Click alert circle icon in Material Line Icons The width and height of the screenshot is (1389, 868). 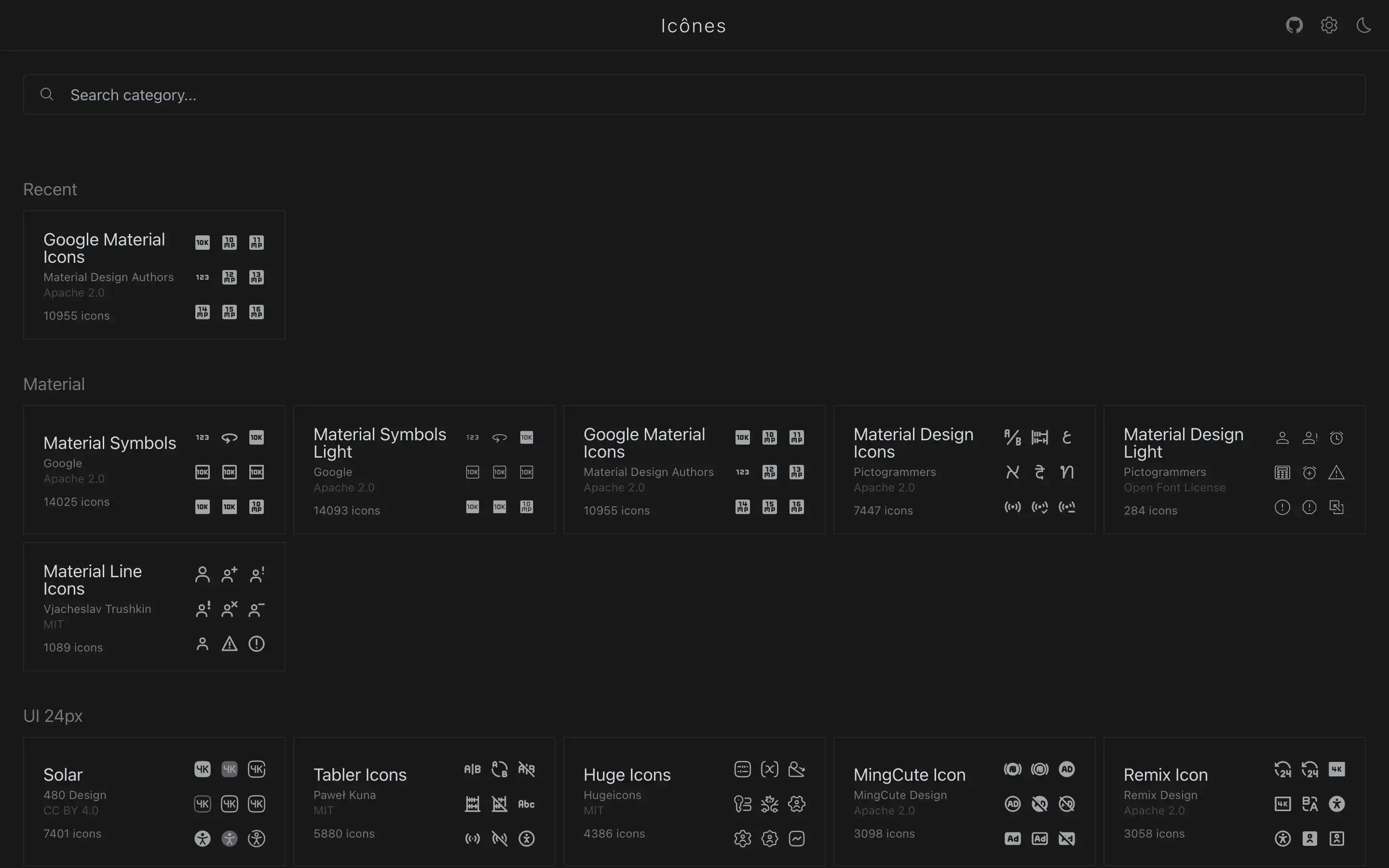[x=257, y=644]
